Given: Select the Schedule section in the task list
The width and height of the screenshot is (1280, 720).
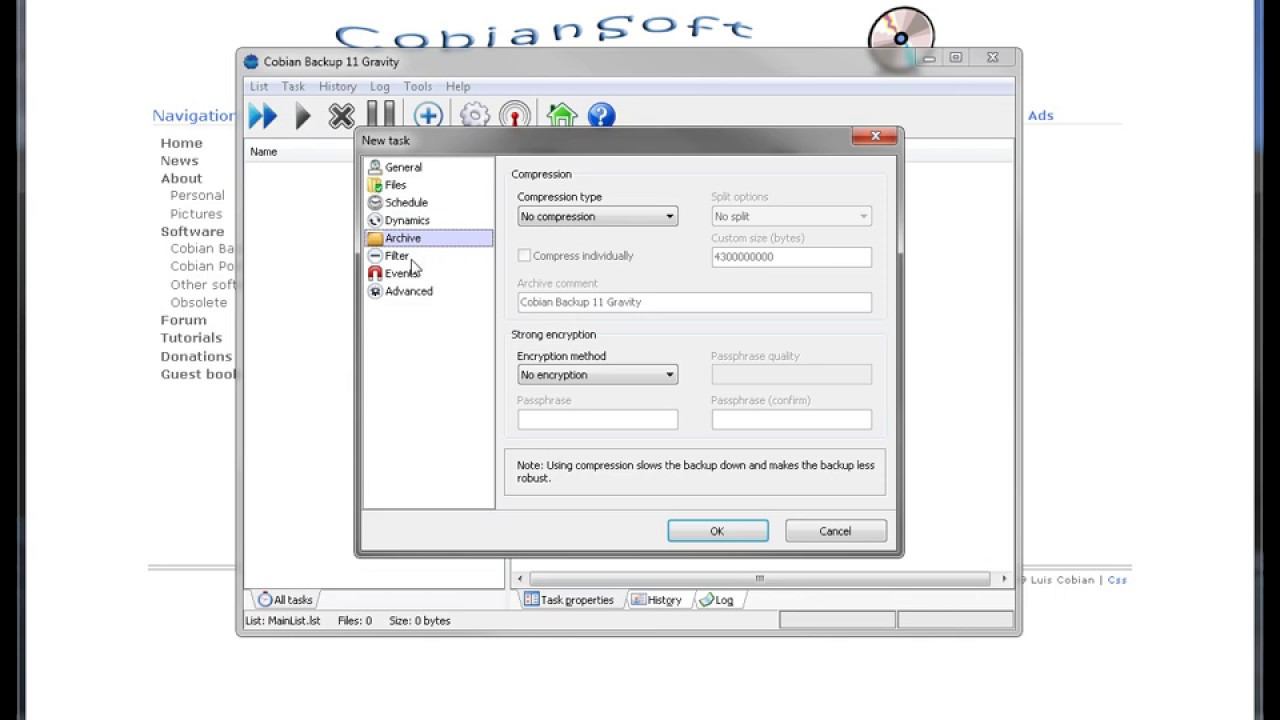Looking at the screenshot, I should 406,202.
